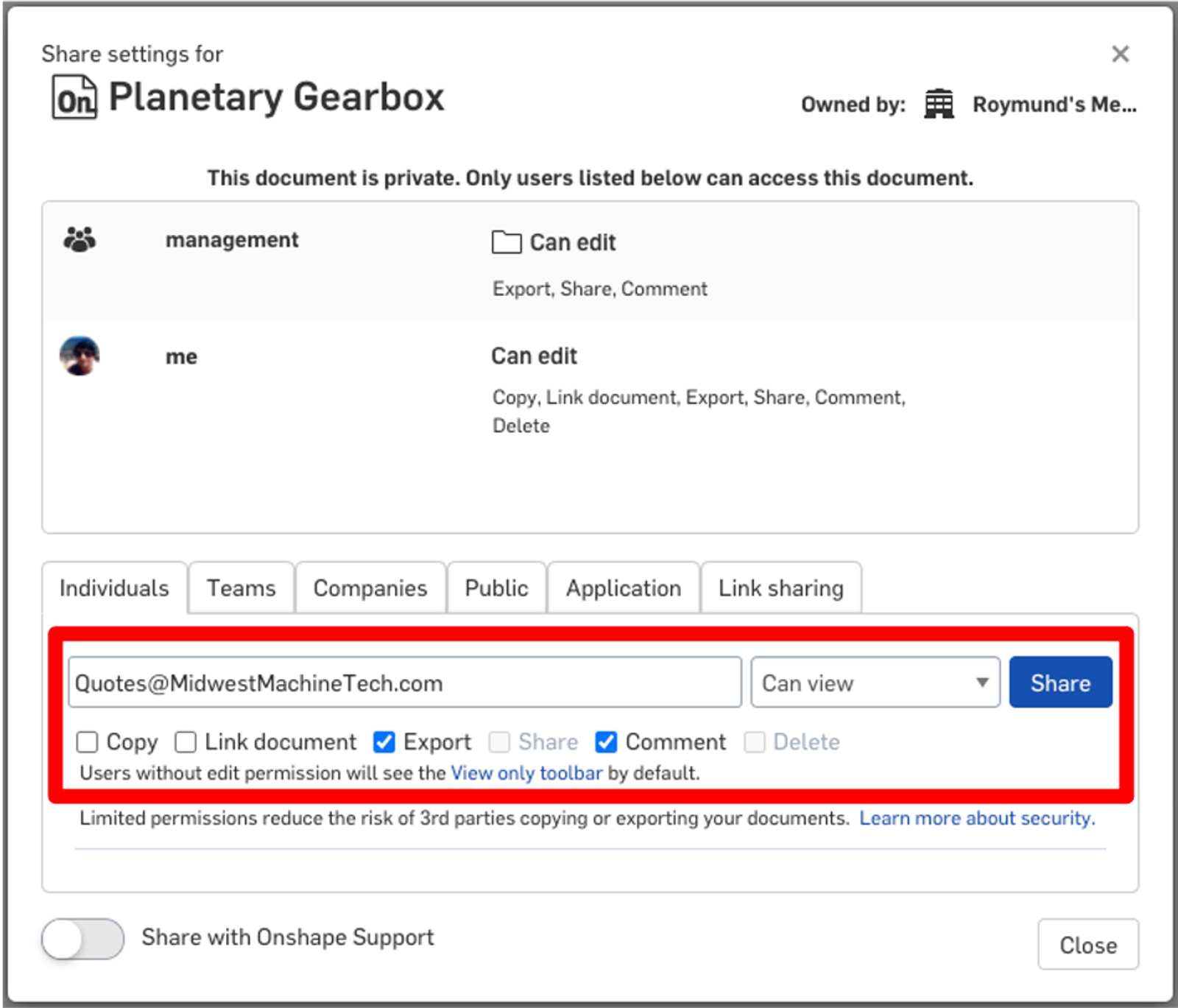The height and width of the screenshot is (1008, 1178).
Task: Uncheck the Comment permission checkbox
Action: point(606,742)
